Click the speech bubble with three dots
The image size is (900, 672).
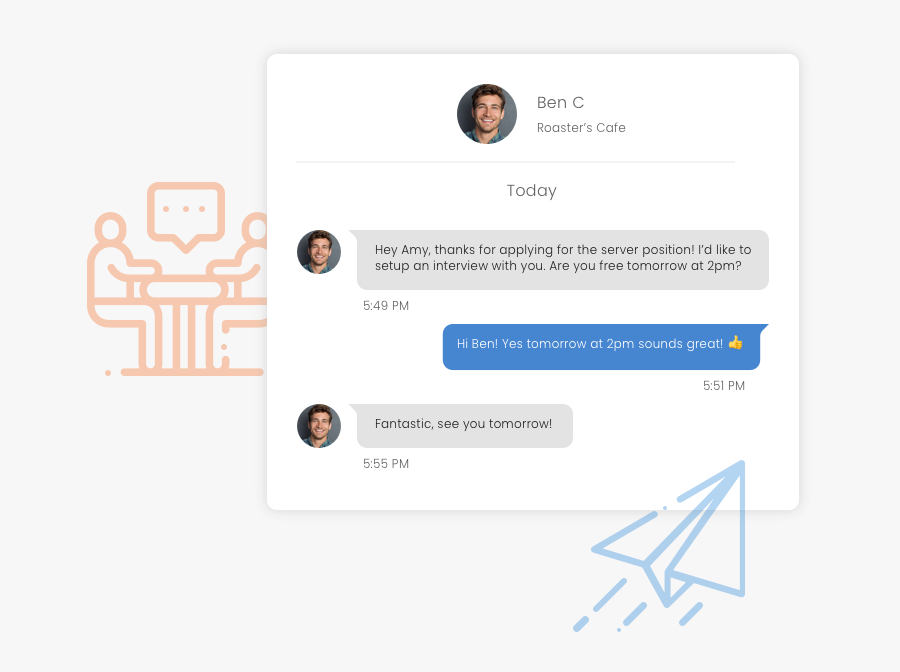186,216
